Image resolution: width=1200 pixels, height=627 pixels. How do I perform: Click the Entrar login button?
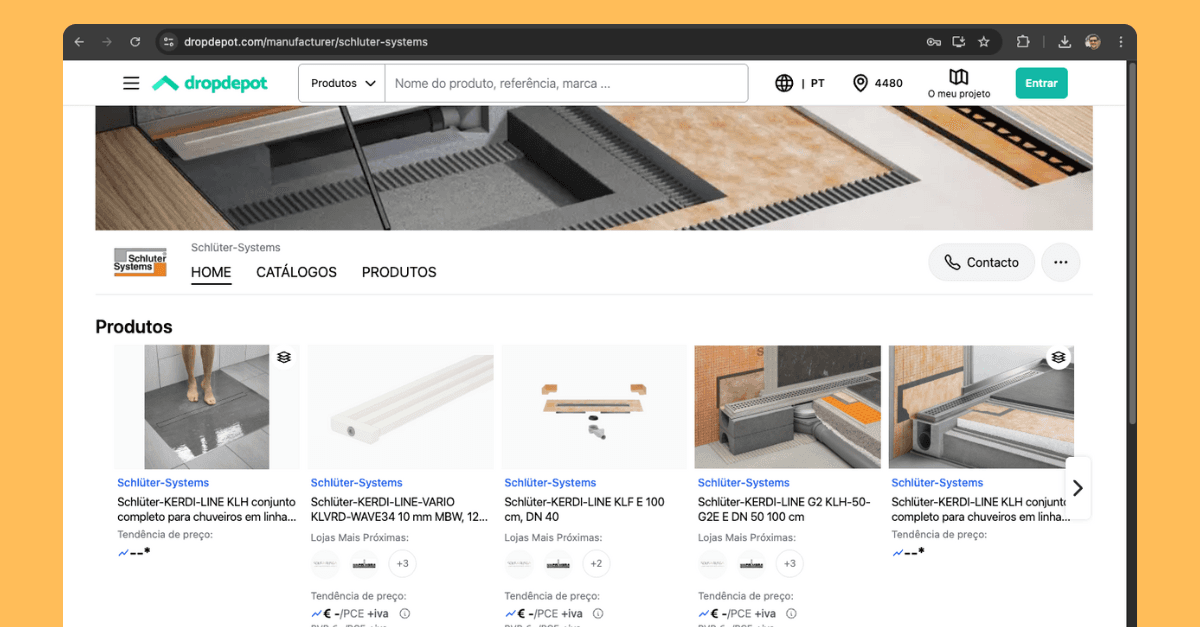pyautogui.click(x=1041, y=83)
